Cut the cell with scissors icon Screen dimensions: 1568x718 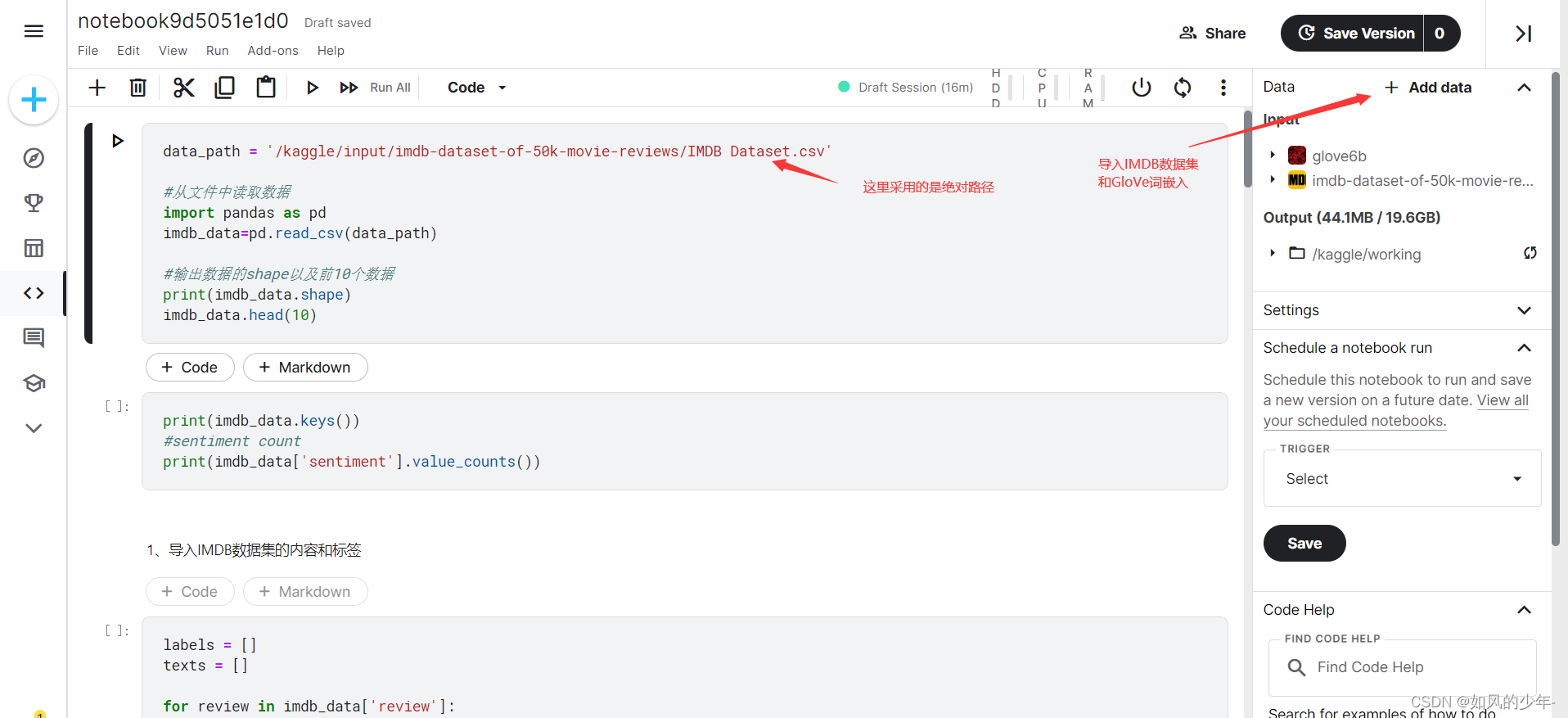click(x=184, y=88)
